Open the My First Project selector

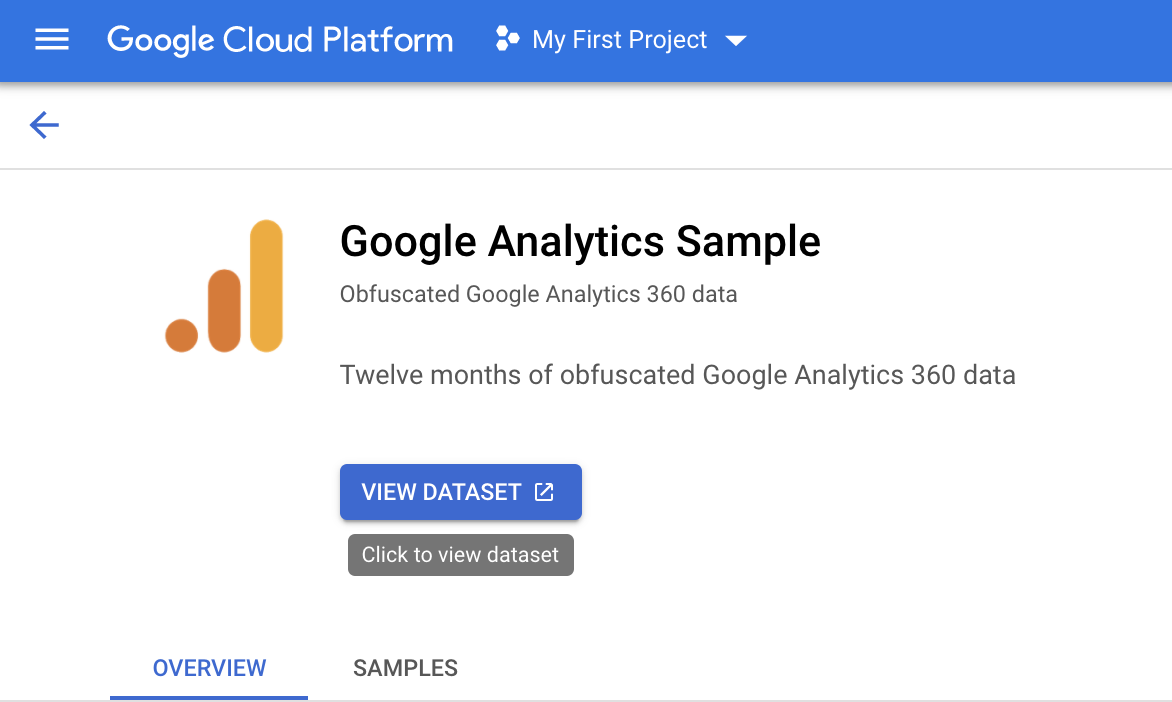(620, 40)
